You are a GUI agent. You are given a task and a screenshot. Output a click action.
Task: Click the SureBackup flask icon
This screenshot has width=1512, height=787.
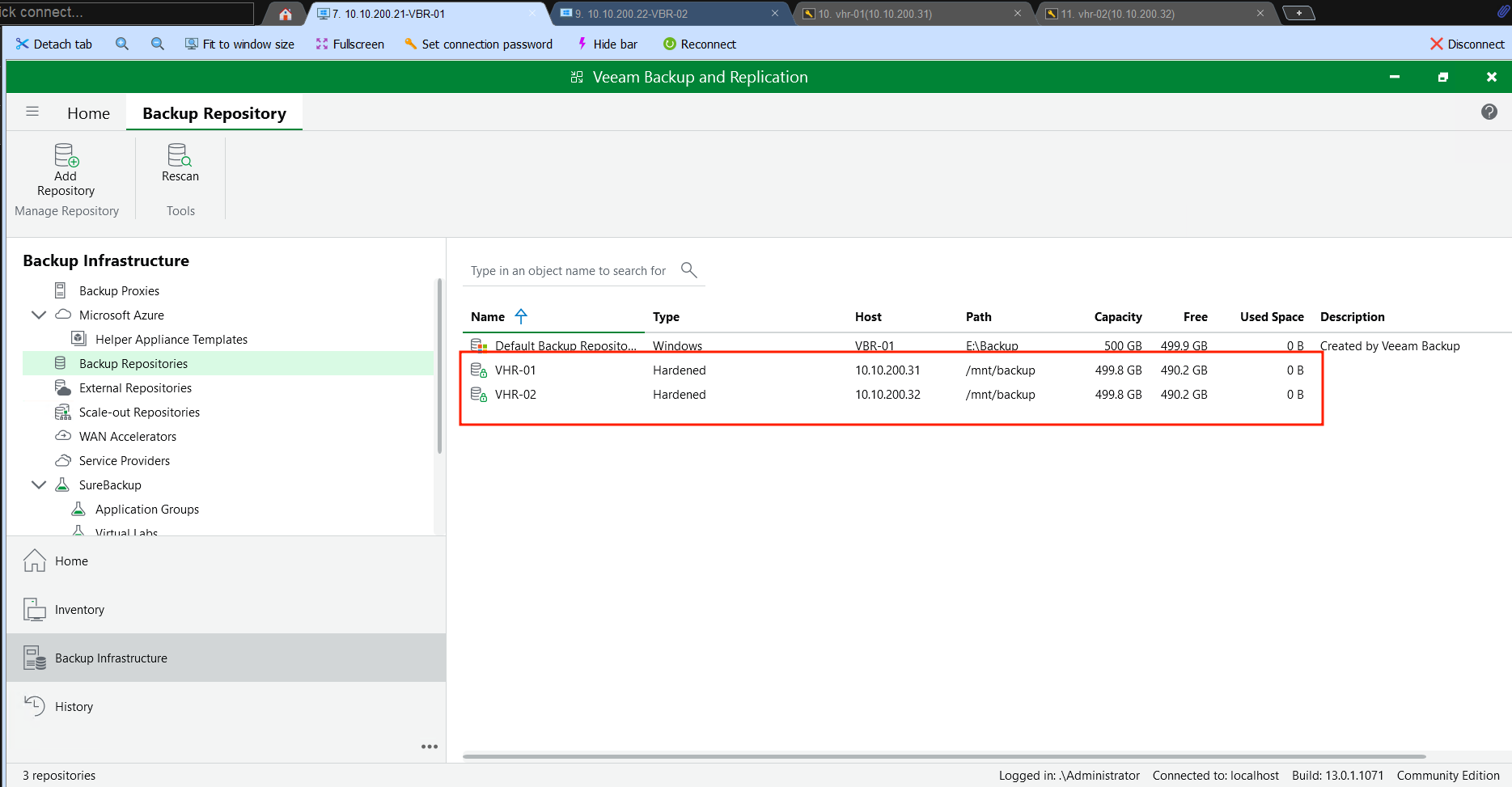click(x=62, y=484)
